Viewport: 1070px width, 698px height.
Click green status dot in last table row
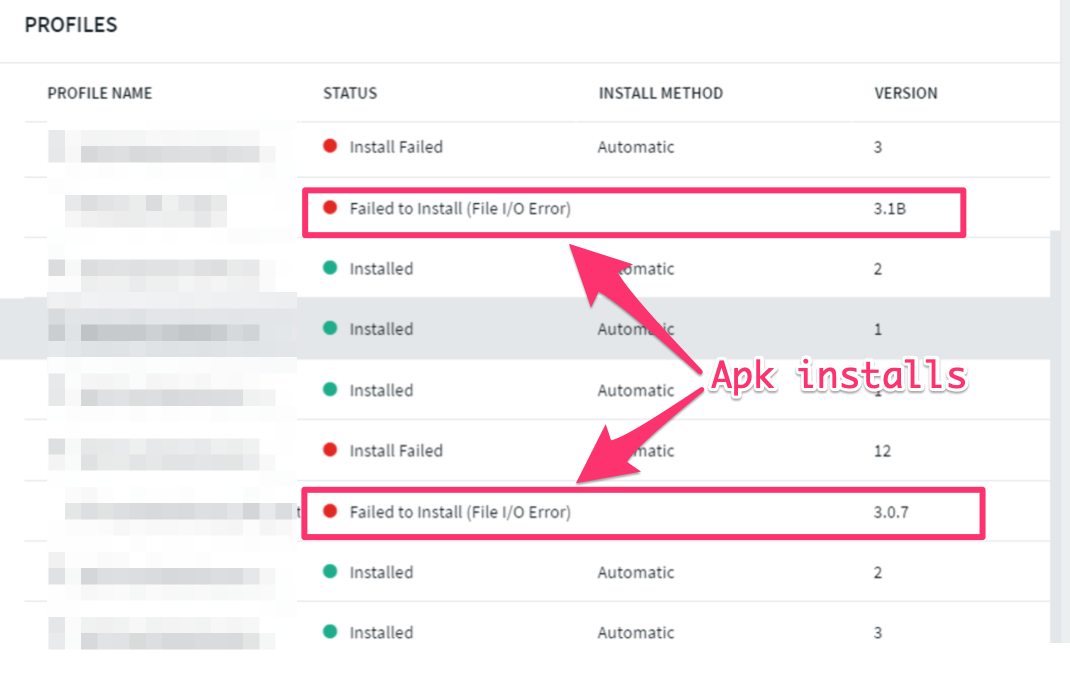[x=330, y=632]
